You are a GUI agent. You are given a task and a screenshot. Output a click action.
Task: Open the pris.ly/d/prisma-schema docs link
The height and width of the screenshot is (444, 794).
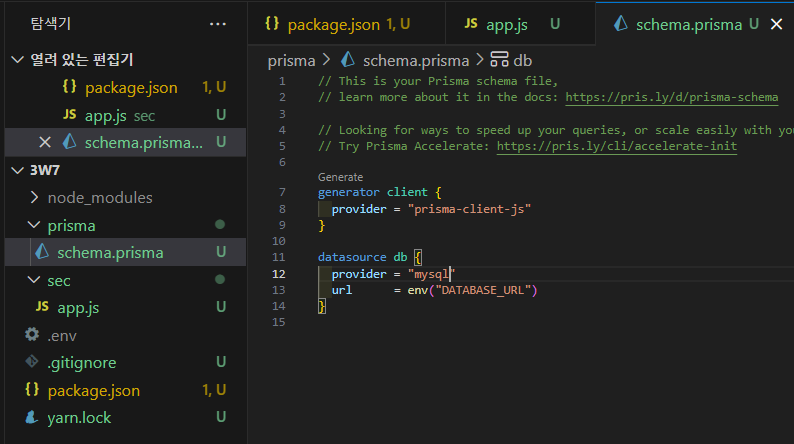point(671,97)
